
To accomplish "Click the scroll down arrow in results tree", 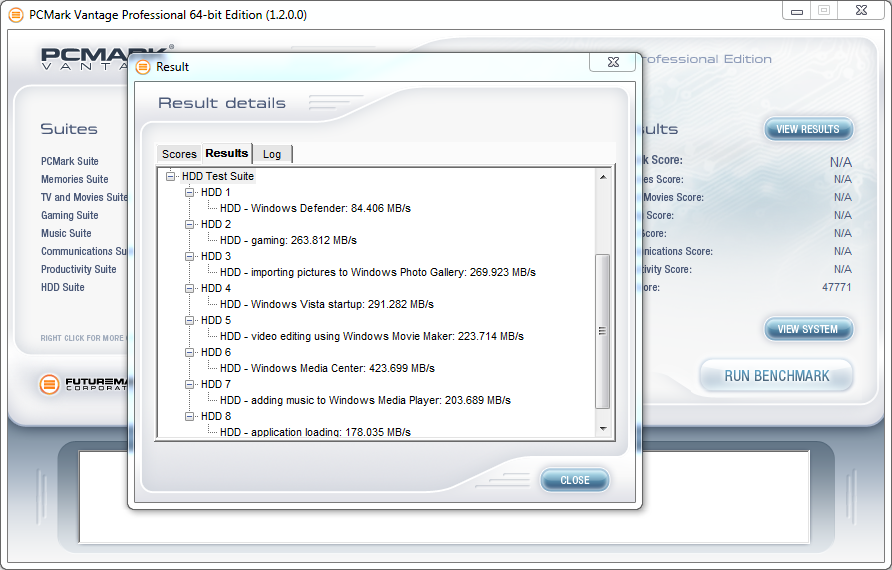I will pos(603,429).
